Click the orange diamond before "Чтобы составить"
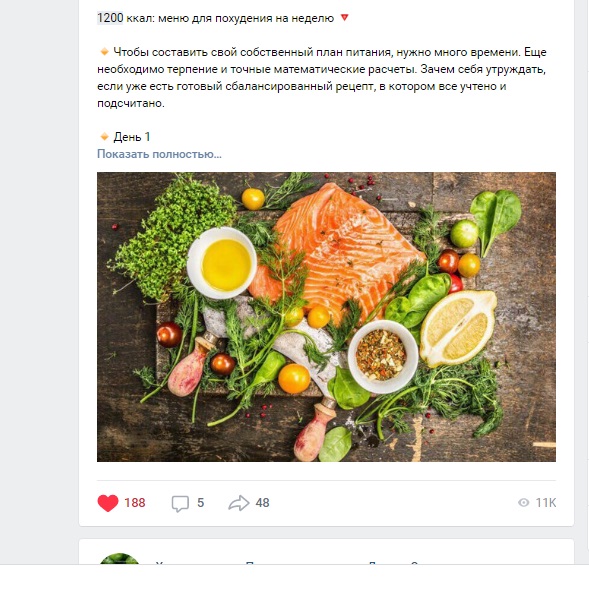 pyautogui.click(x=104, y=51)
